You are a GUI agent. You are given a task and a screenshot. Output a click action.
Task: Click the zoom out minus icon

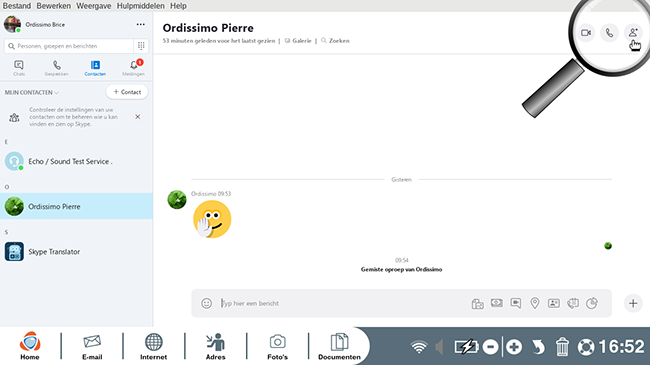coord(490,347)
